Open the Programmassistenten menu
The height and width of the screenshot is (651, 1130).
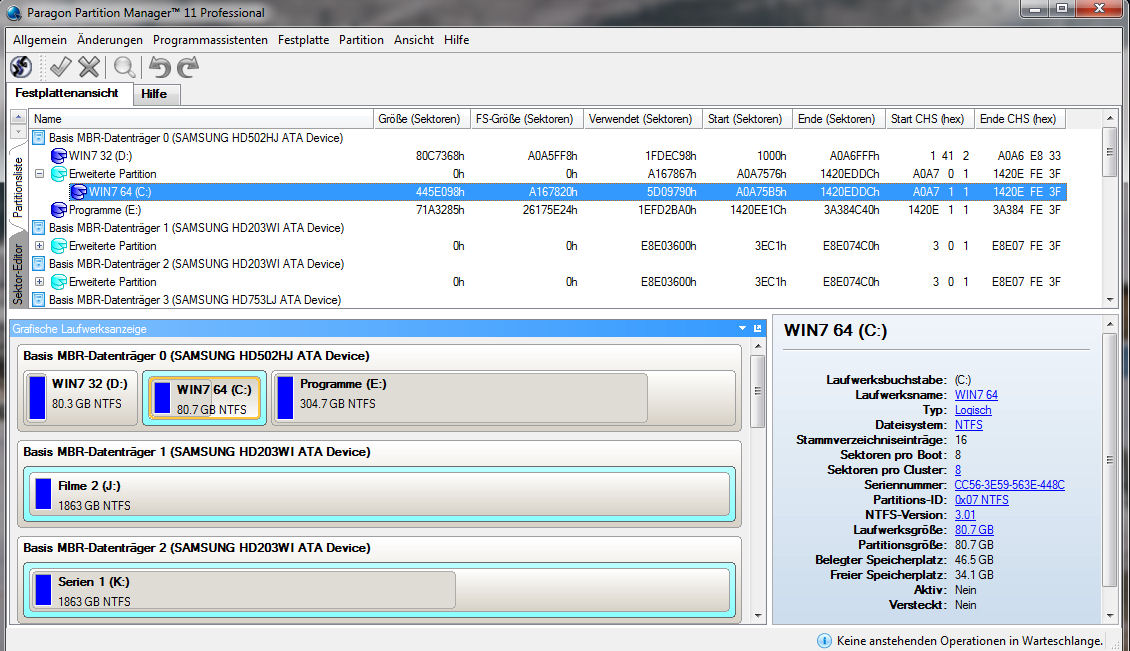[x=210, y=40]
